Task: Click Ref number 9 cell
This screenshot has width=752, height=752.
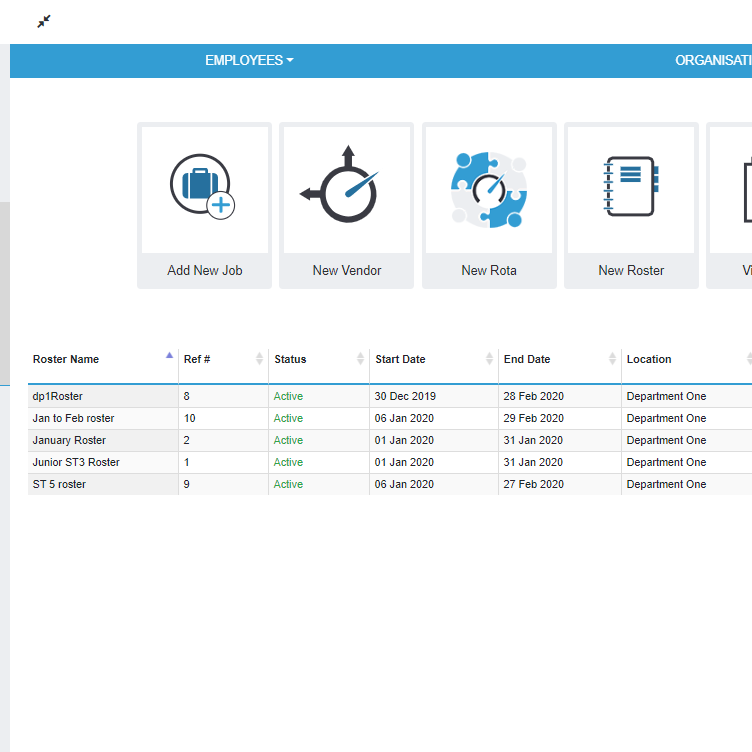Action: tap(223, 484)
